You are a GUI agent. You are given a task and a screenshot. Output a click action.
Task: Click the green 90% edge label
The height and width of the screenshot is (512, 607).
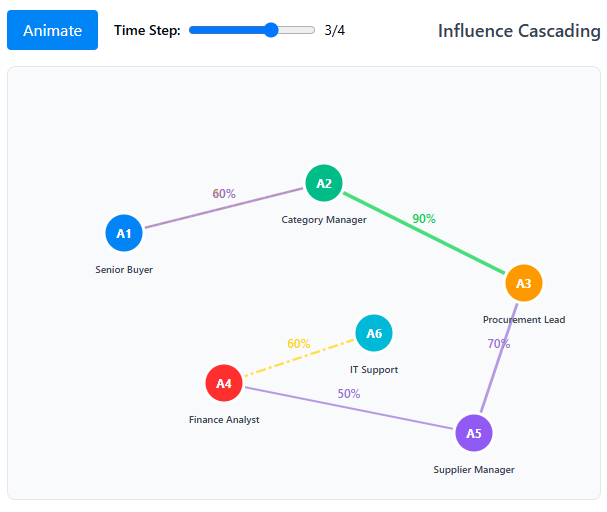[424, 219]
